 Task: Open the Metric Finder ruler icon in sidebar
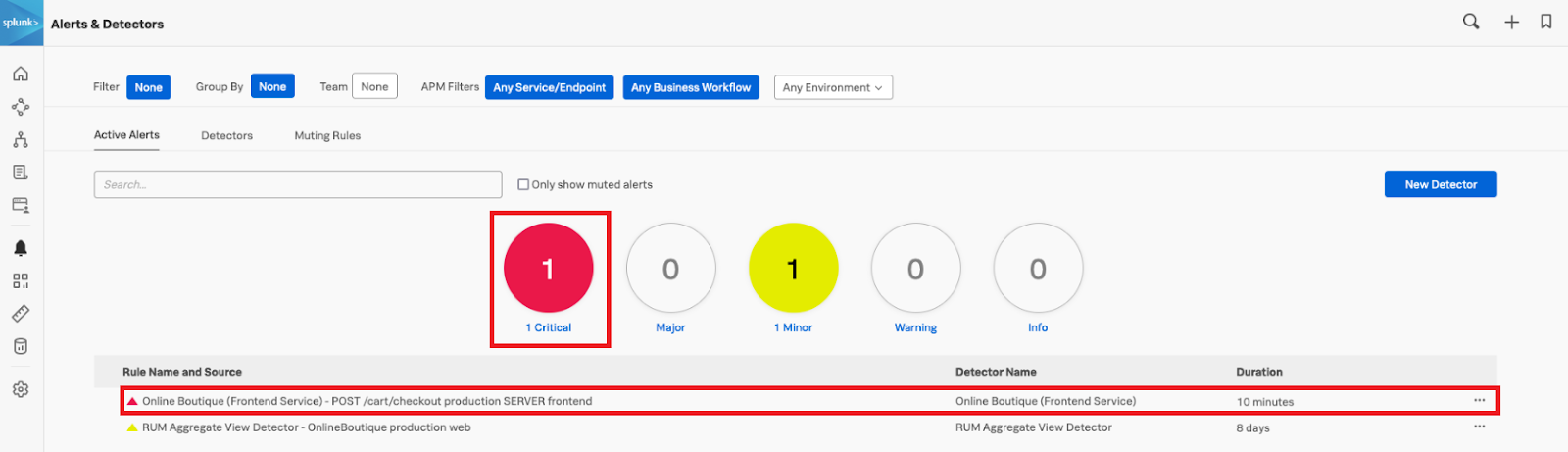[21, 314]
